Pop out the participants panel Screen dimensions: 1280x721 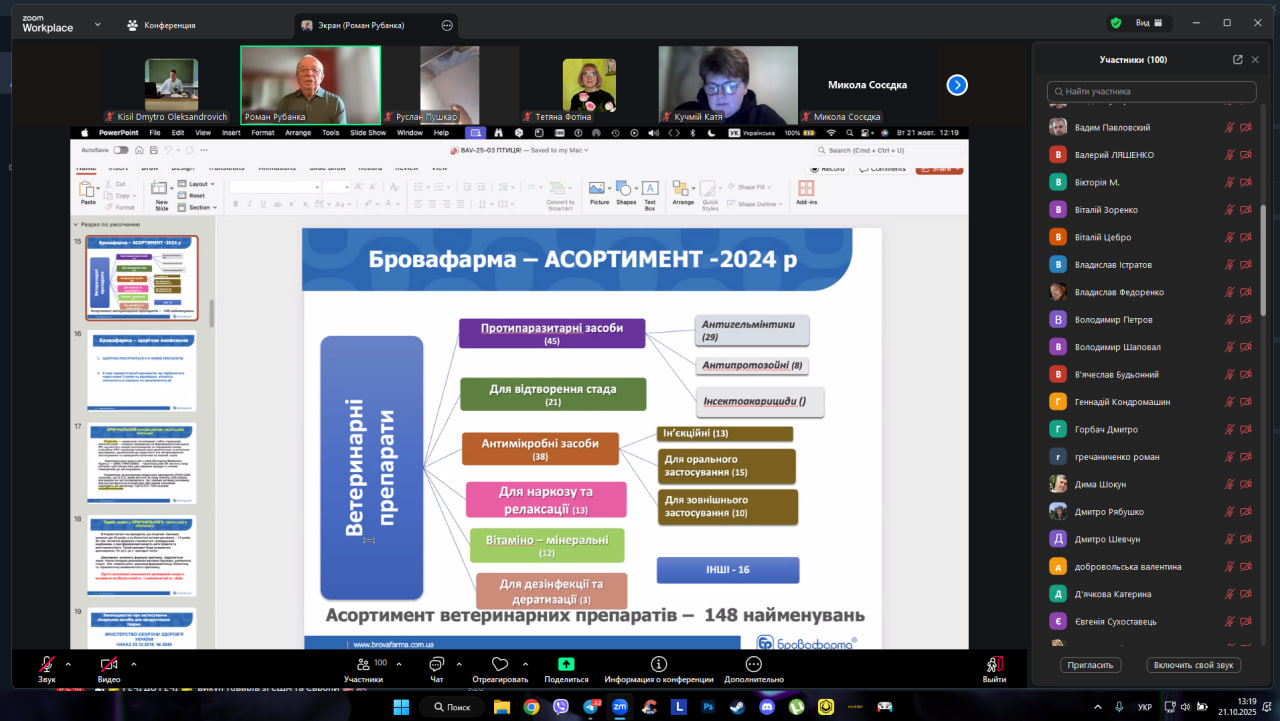(1238, 60)
